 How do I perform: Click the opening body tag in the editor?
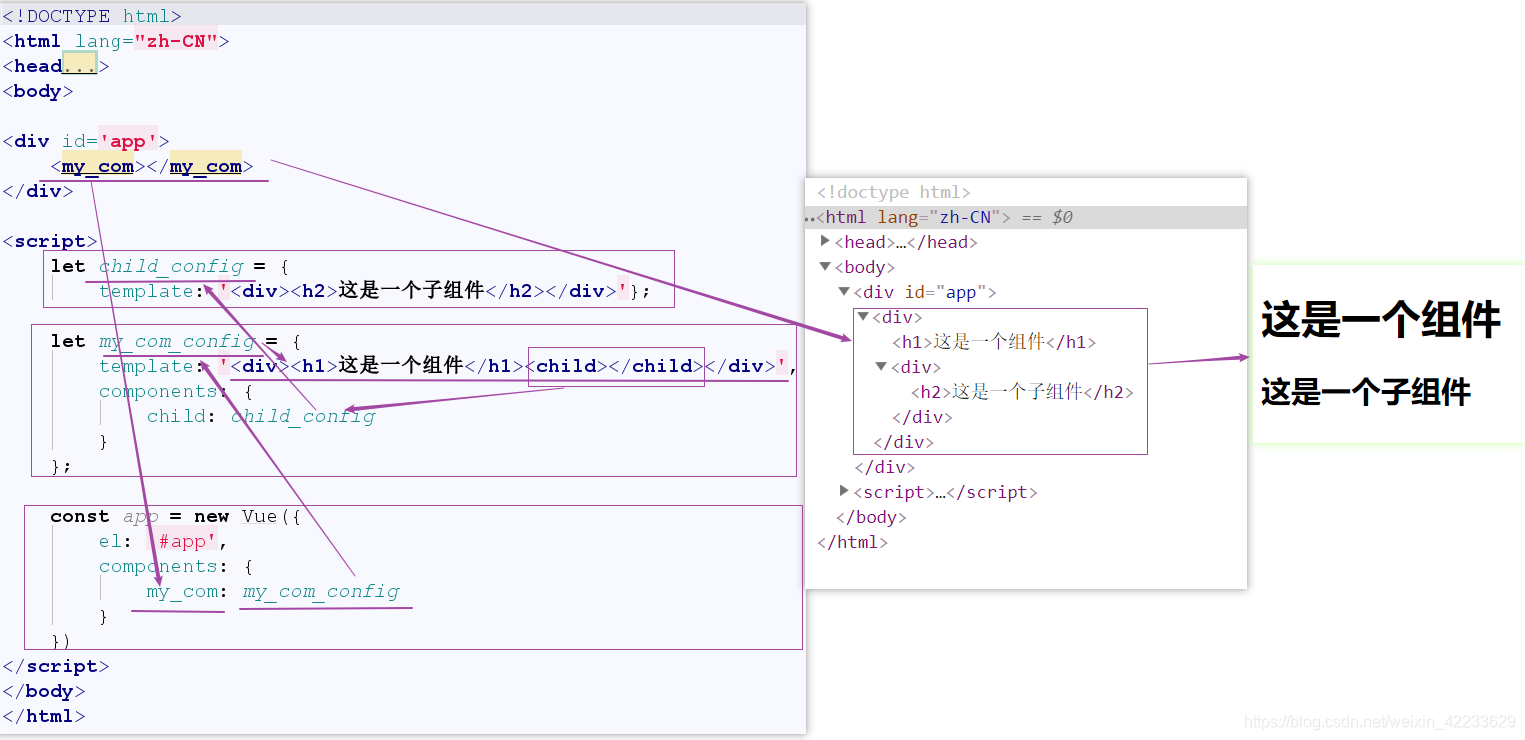point(38,91)
